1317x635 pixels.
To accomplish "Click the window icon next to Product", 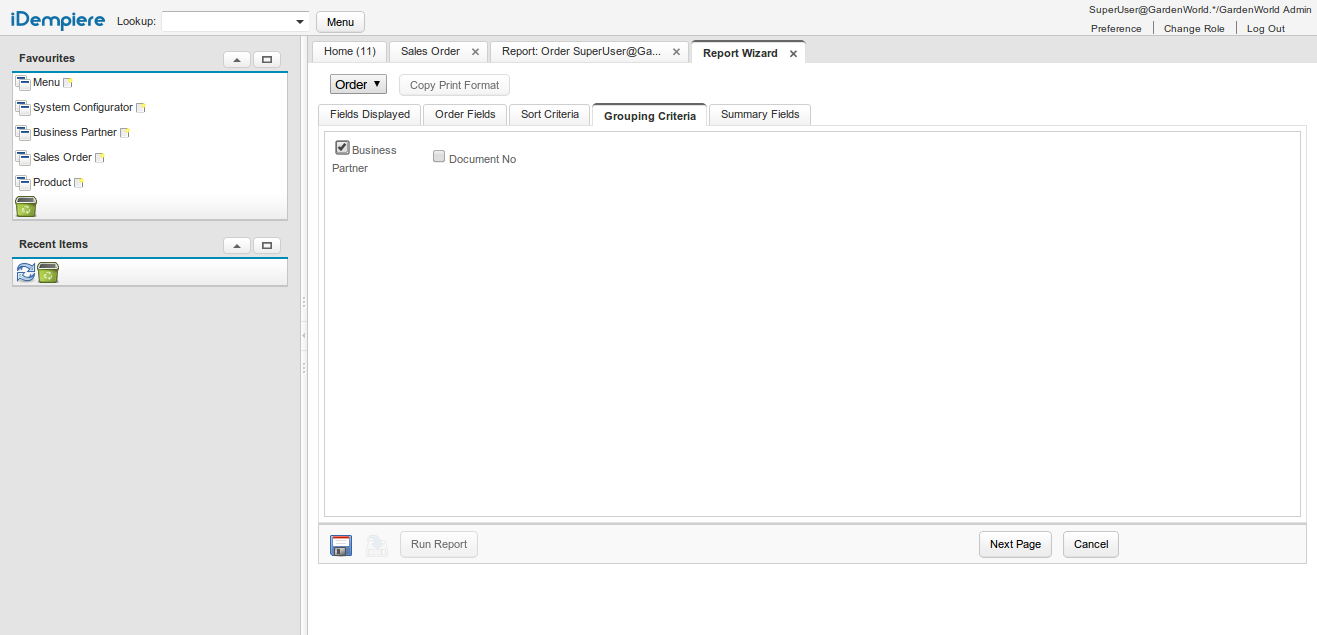I will click(23, 183).
